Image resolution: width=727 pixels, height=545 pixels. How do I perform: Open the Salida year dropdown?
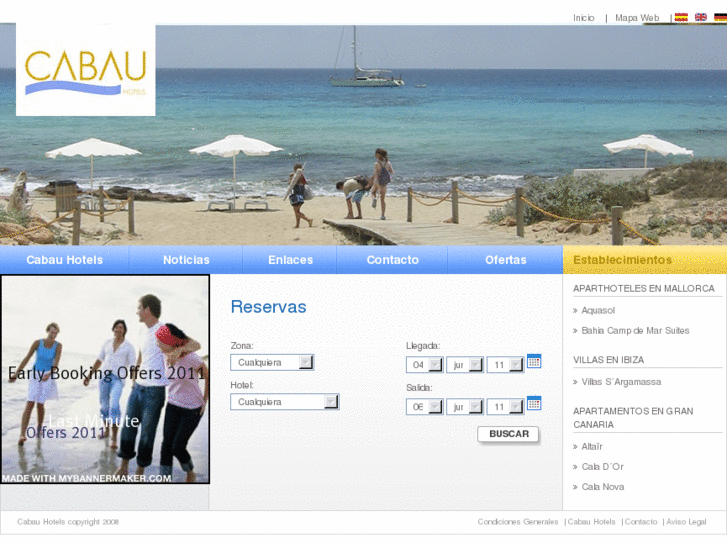pos(505,407)
